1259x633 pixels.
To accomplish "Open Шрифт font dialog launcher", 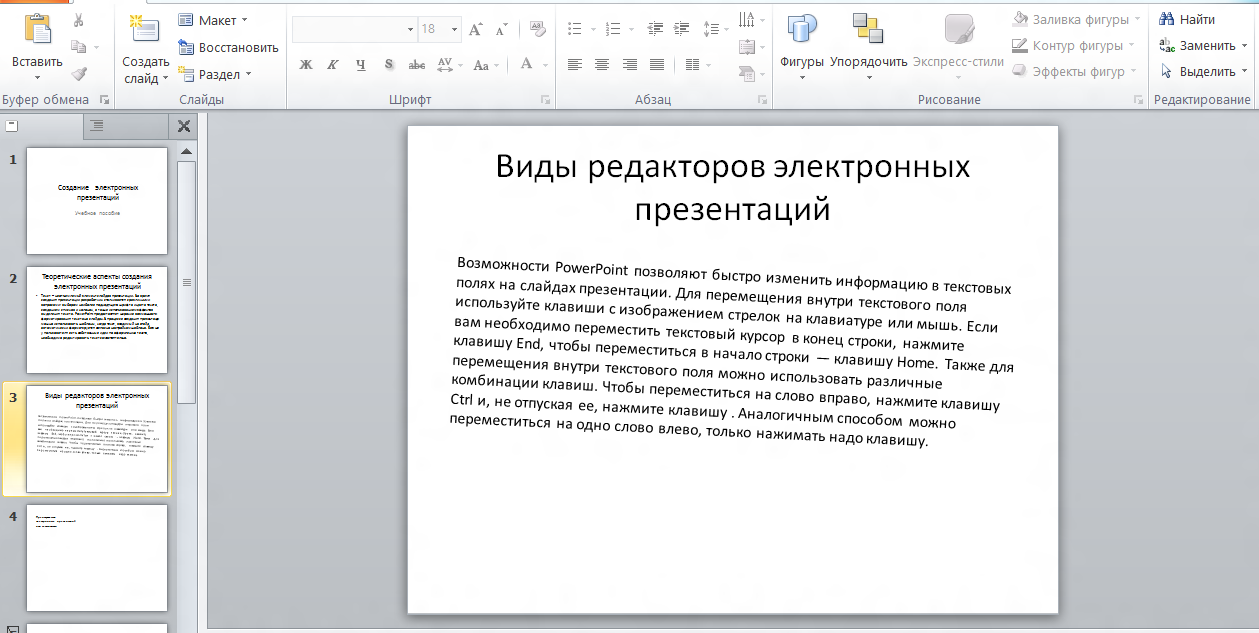I will pos(546,100).
